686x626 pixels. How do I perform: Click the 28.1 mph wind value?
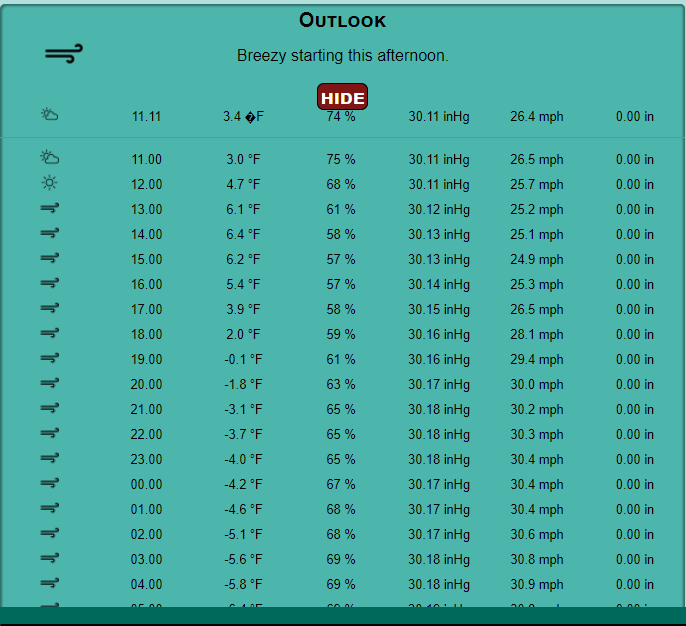[x=537, y=334]
